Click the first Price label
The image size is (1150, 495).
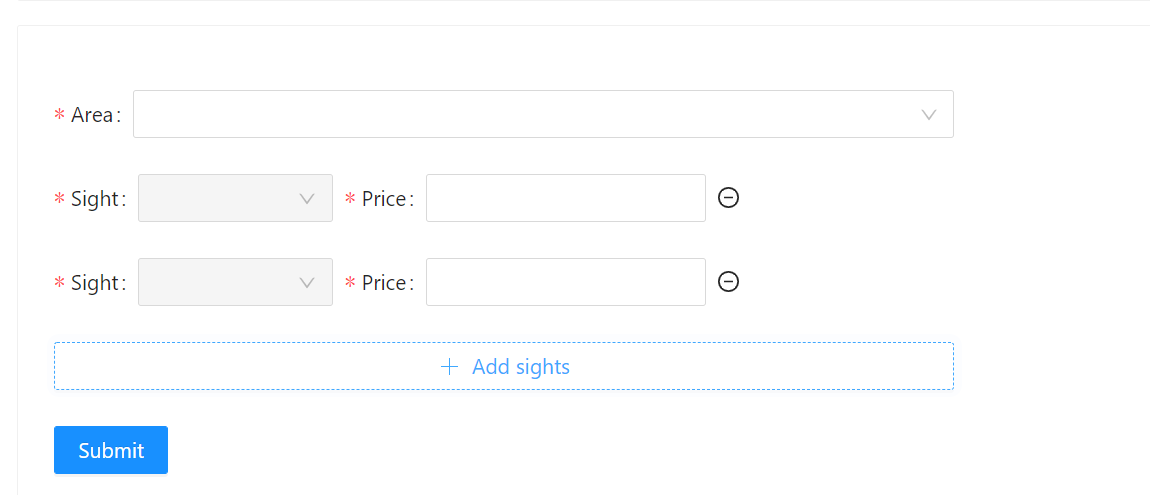(x=384, y=199)
